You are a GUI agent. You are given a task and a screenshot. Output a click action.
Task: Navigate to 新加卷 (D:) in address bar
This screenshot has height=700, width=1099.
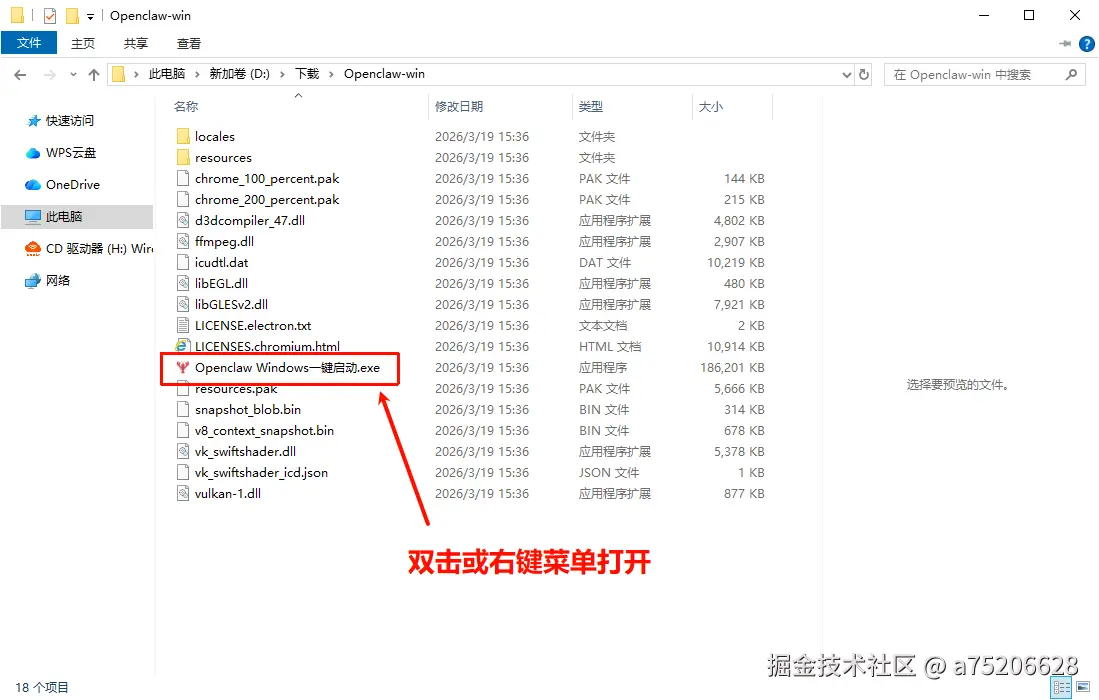pyautogui.click(x=240, y=74)
